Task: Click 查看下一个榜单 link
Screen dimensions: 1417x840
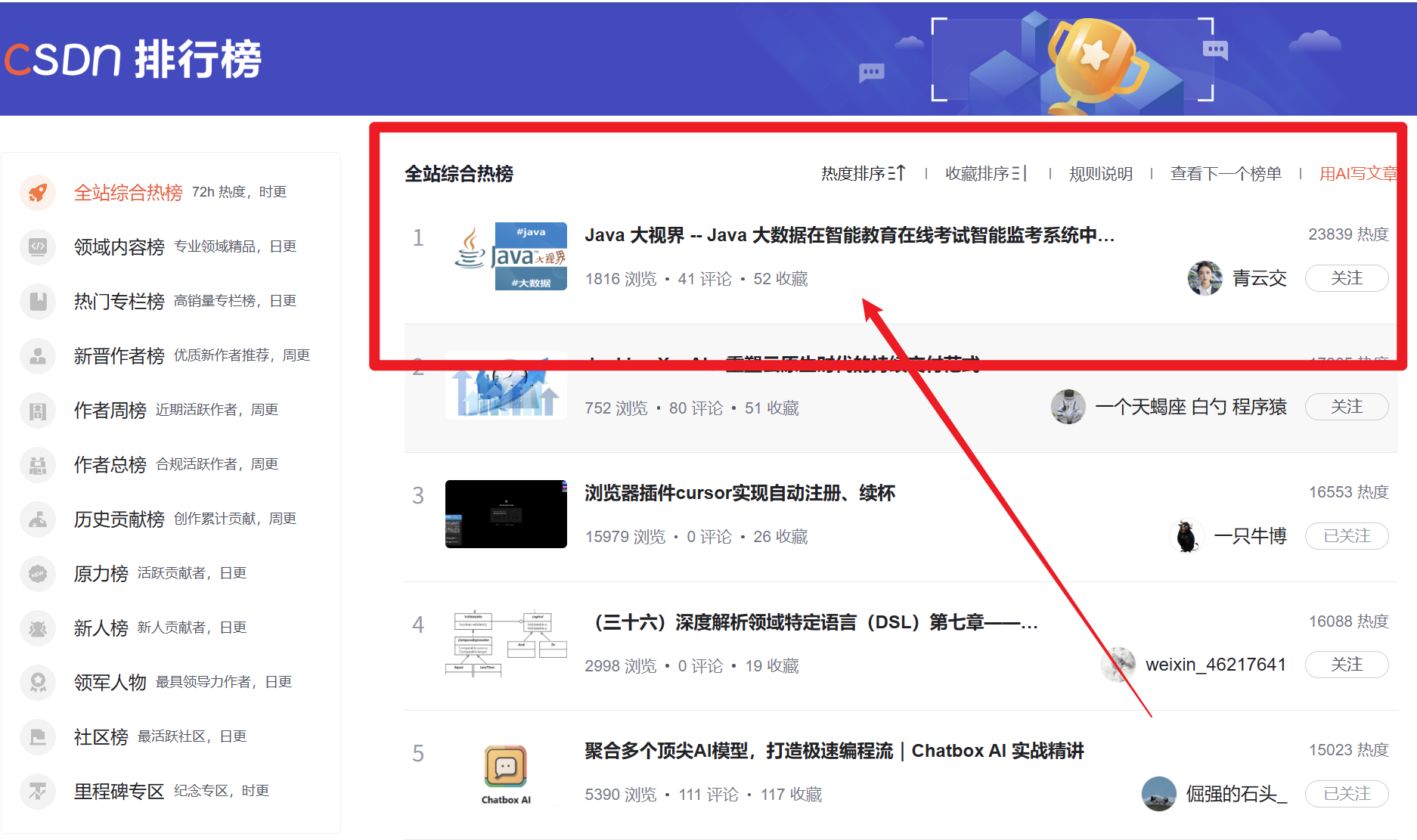Action: 1226,174
